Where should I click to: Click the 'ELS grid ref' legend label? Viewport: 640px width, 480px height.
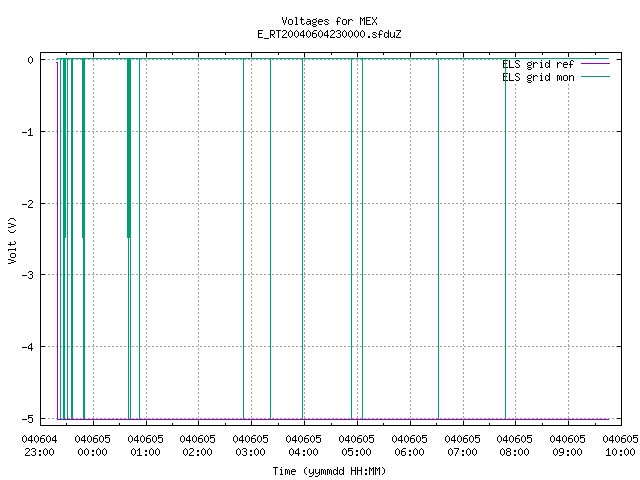pos(538,64)
